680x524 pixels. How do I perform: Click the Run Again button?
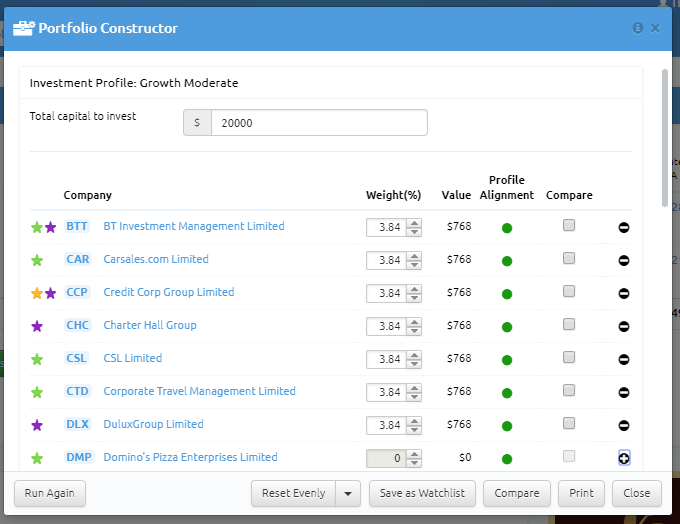click(49, 493)
